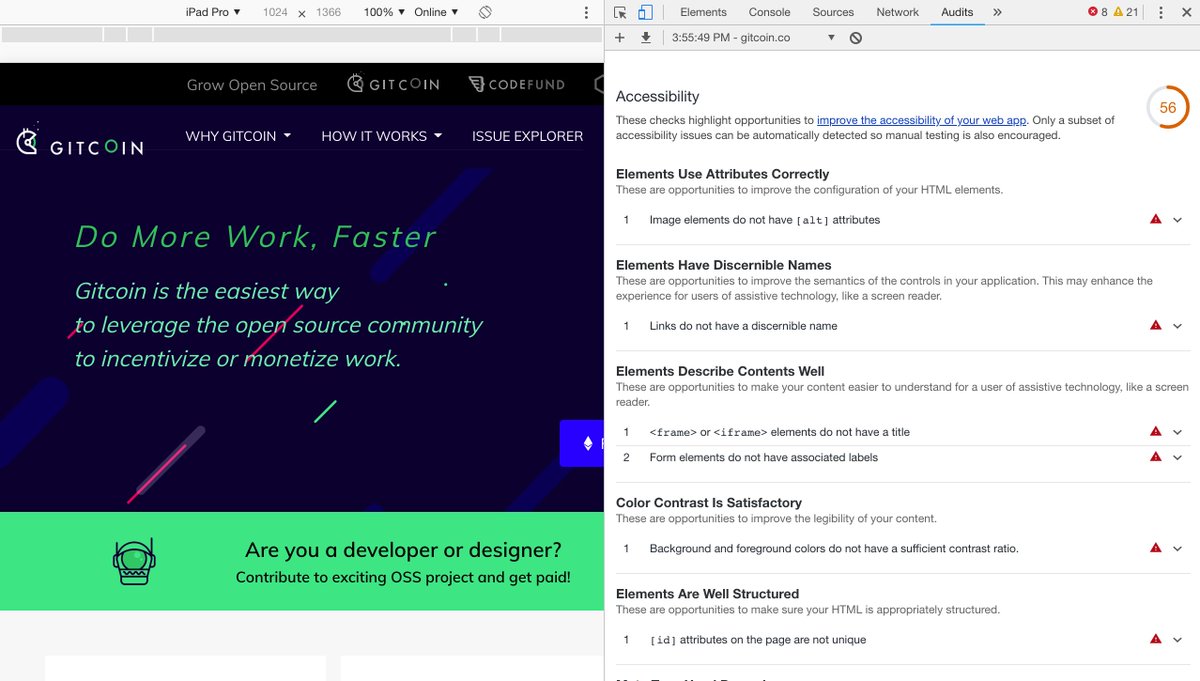Toggle device toolbar icon in DevTools

646,12
